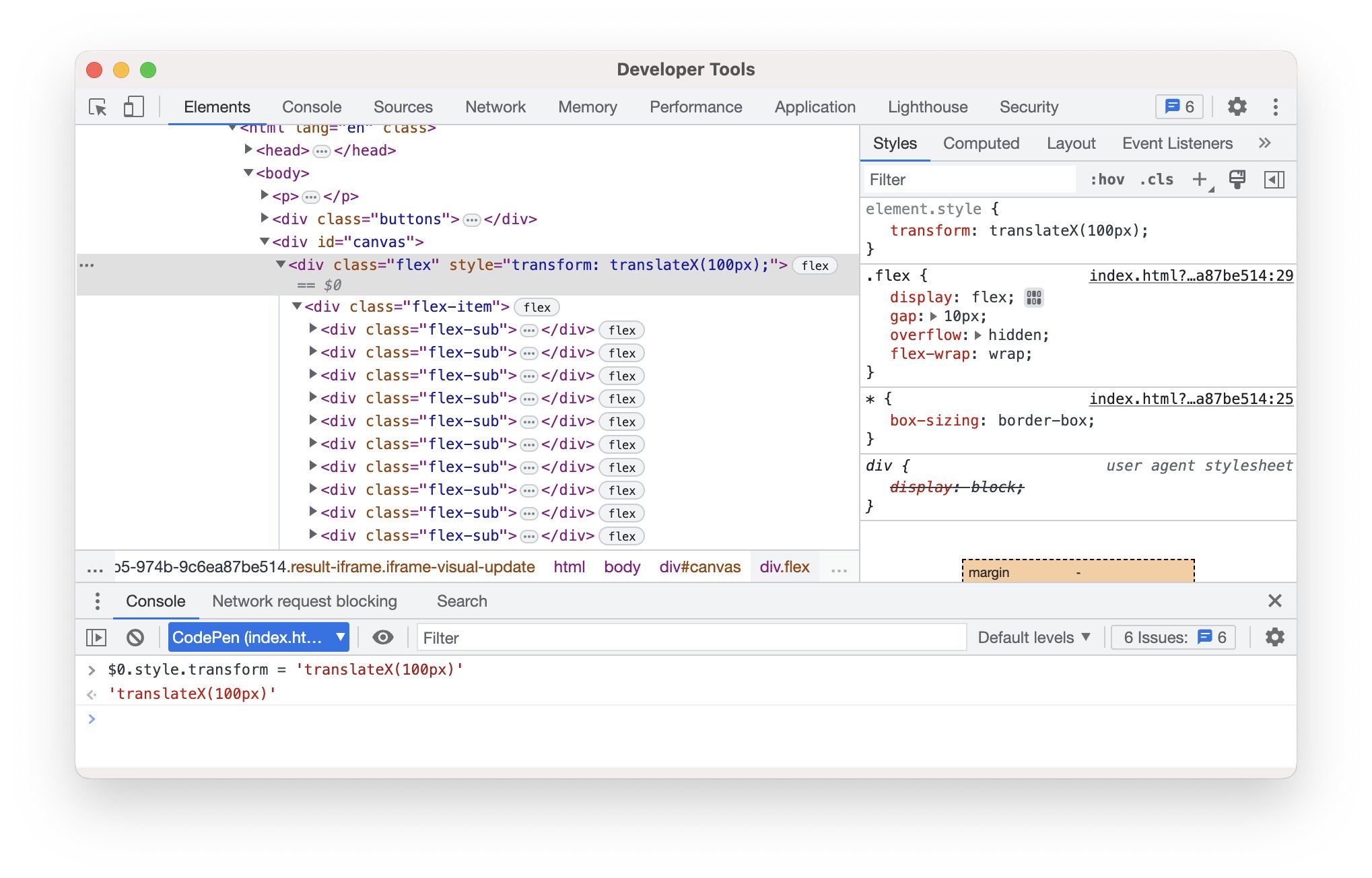Image resolution: width=1372 pixels, height=878 pixels.
Task: Toggle the .cls class editor button
Action: 1157,180
